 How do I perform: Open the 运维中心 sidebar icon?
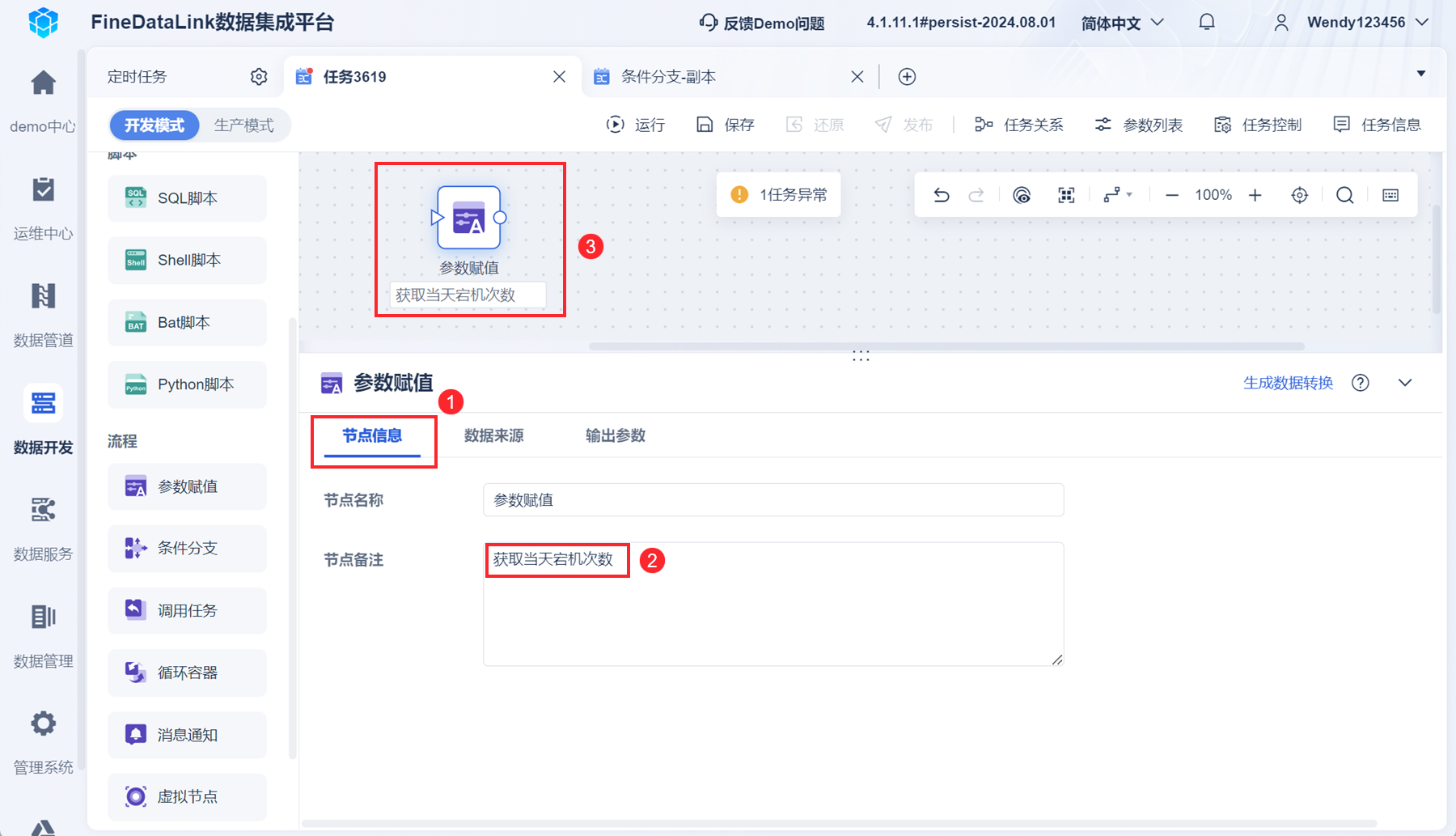click(43, 190)
